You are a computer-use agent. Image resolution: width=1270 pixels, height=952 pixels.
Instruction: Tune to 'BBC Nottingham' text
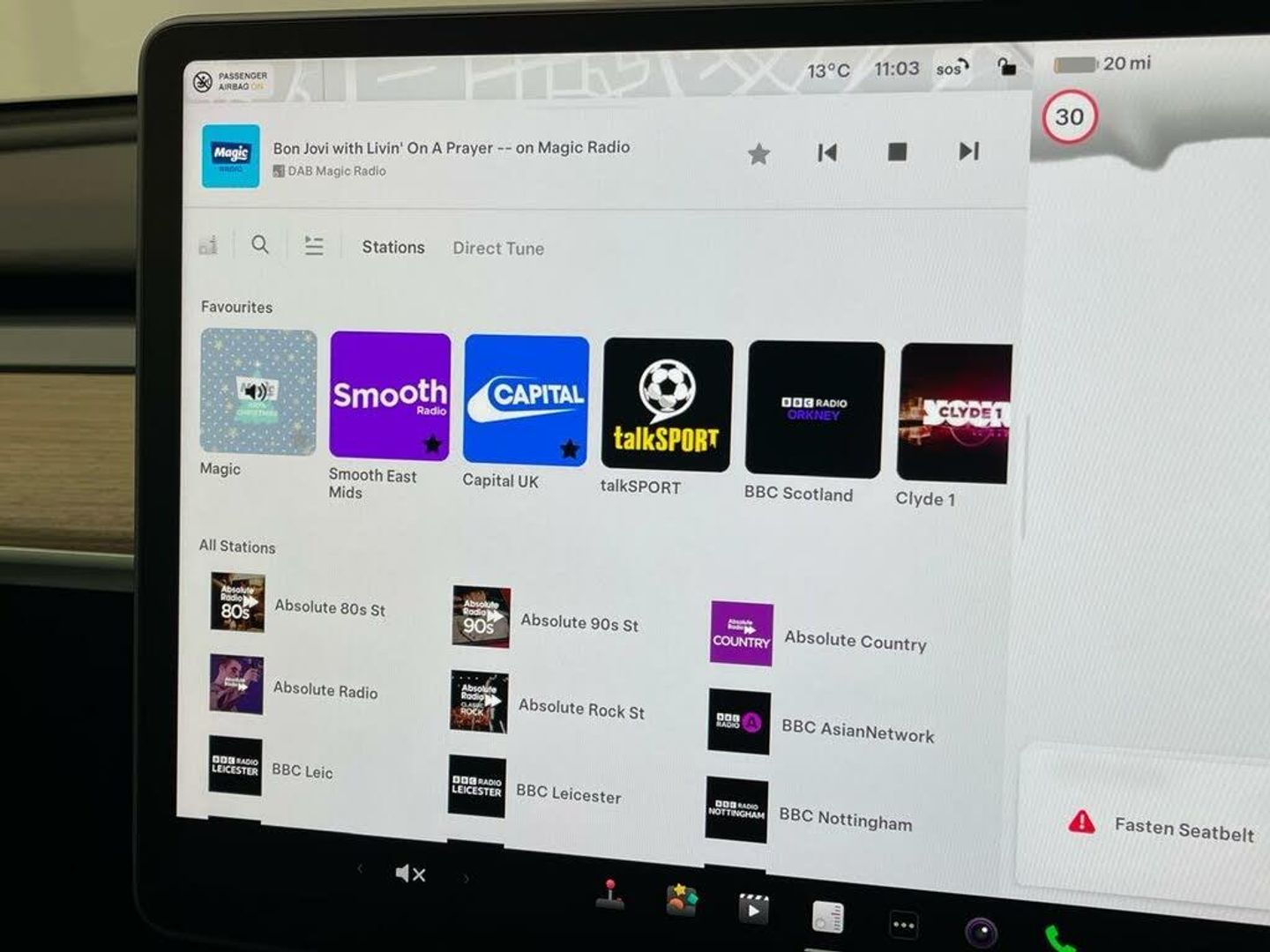click(x=845, y=819)
